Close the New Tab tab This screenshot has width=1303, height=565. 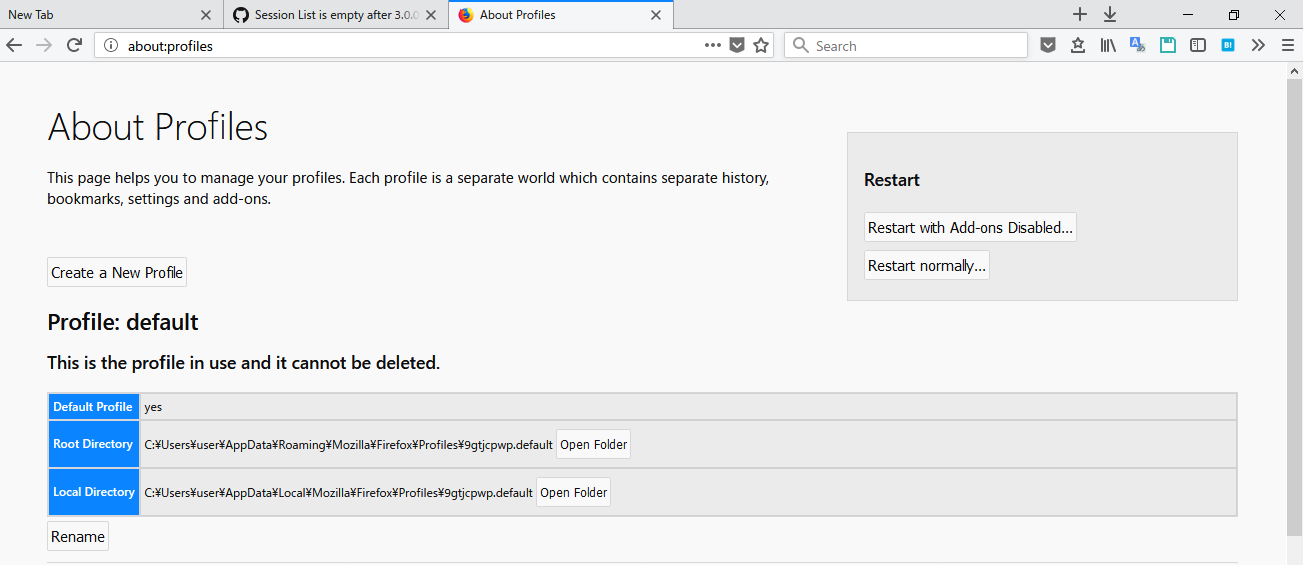click(206, 15)
